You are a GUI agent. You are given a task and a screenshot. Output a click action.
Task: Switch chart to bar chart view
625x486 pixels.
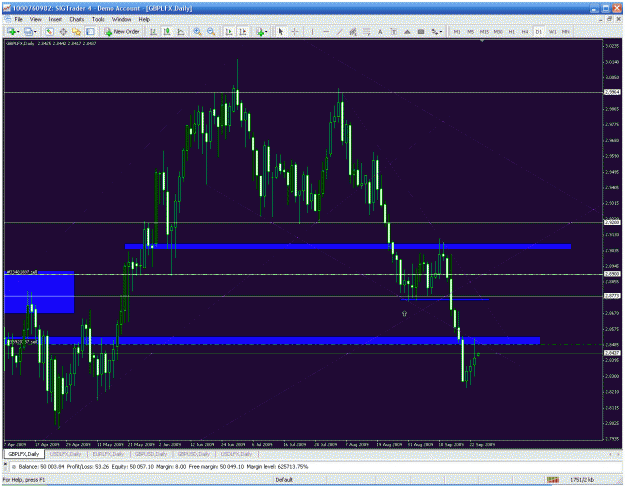[x=153, y=32]
